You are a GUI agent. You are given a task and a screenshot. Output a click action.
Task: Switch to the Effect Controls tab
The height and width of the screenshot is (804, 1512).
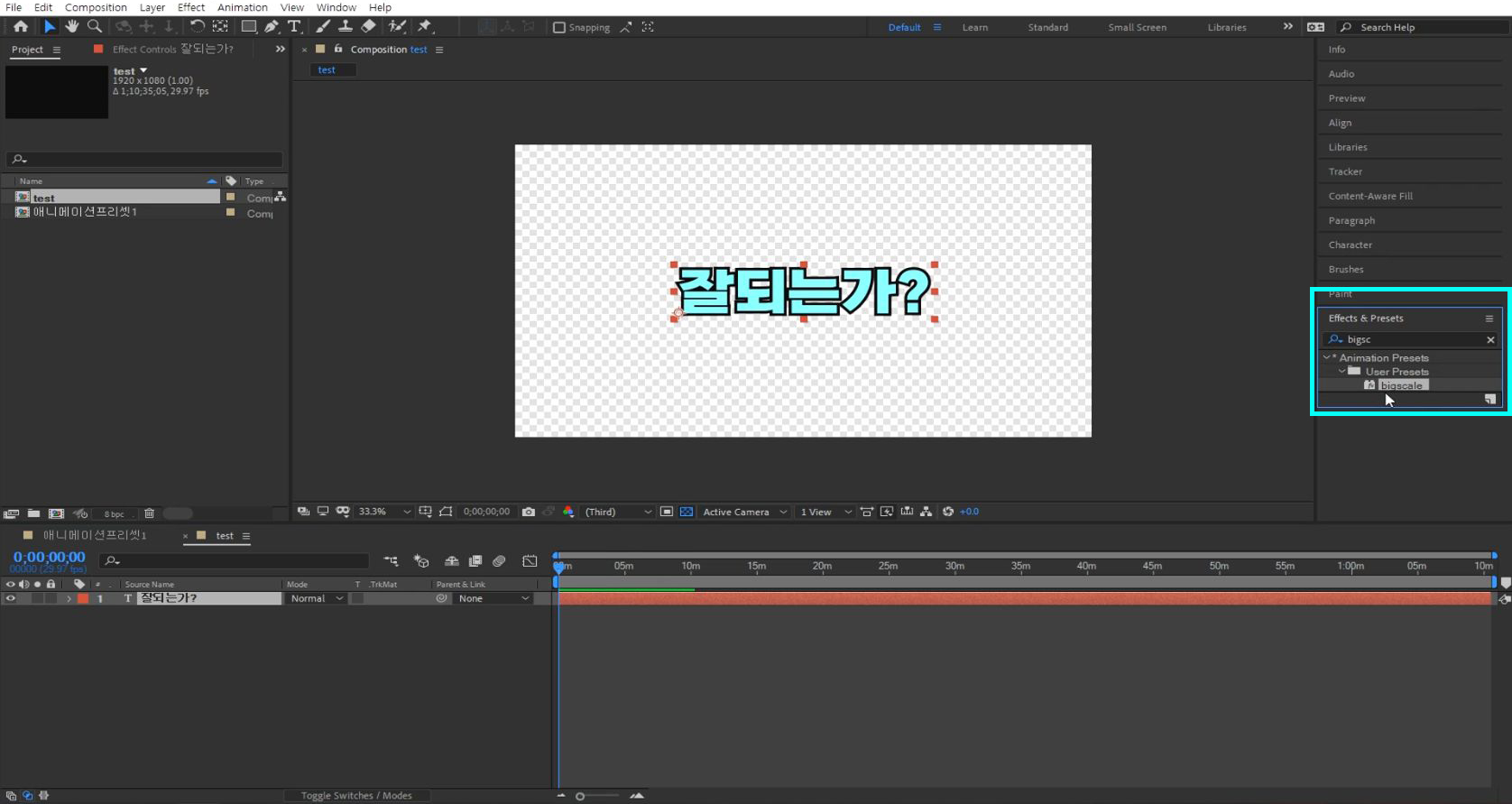[172, 49]
